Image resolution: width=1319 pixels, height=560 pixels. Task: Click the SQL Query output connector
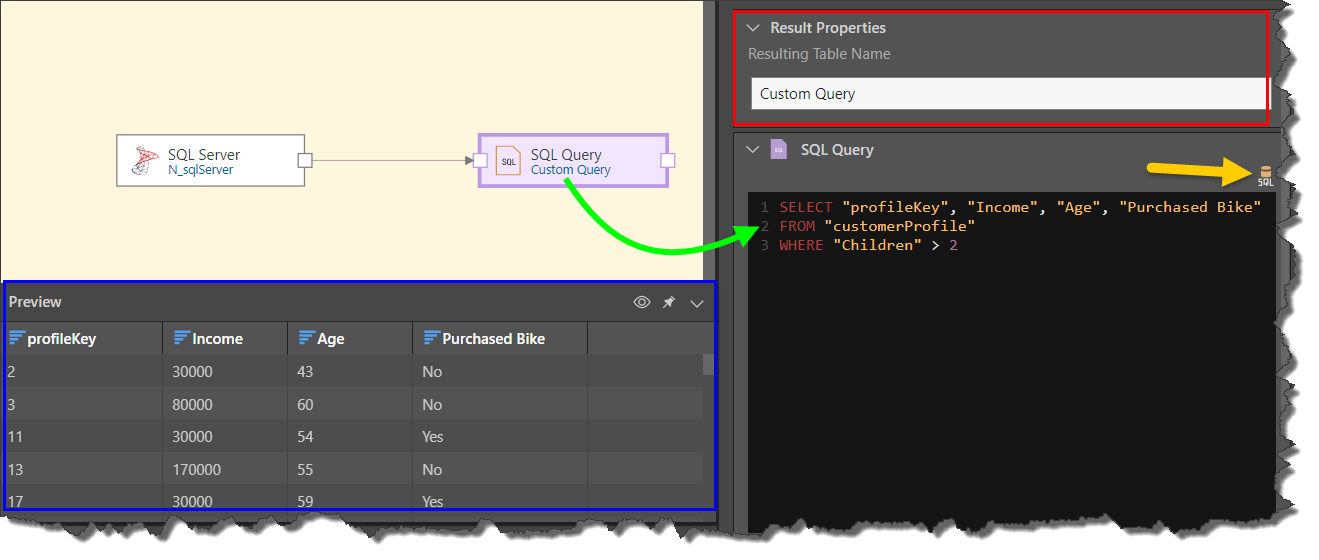pos(668,160)
